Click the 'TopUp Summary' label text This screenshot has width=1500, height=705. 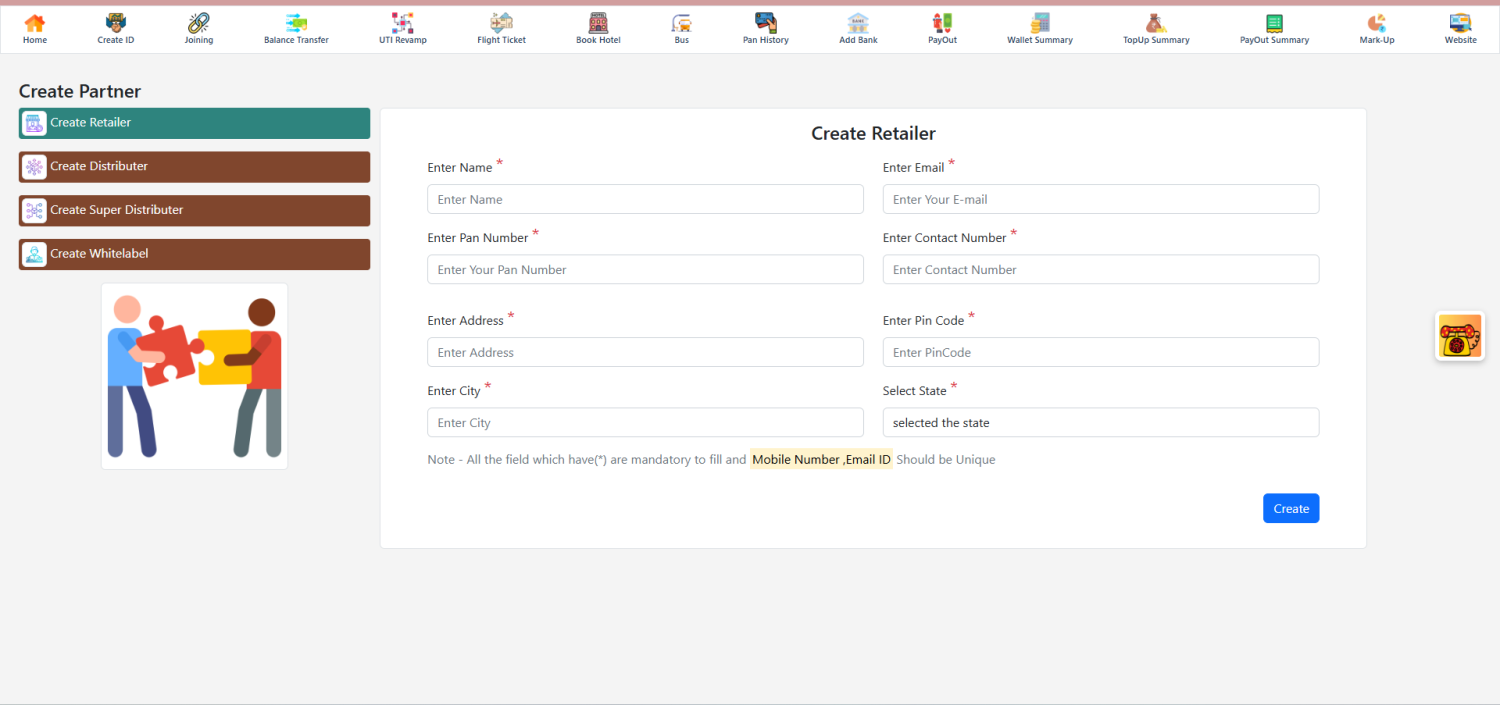click(x=1156, y=40)
